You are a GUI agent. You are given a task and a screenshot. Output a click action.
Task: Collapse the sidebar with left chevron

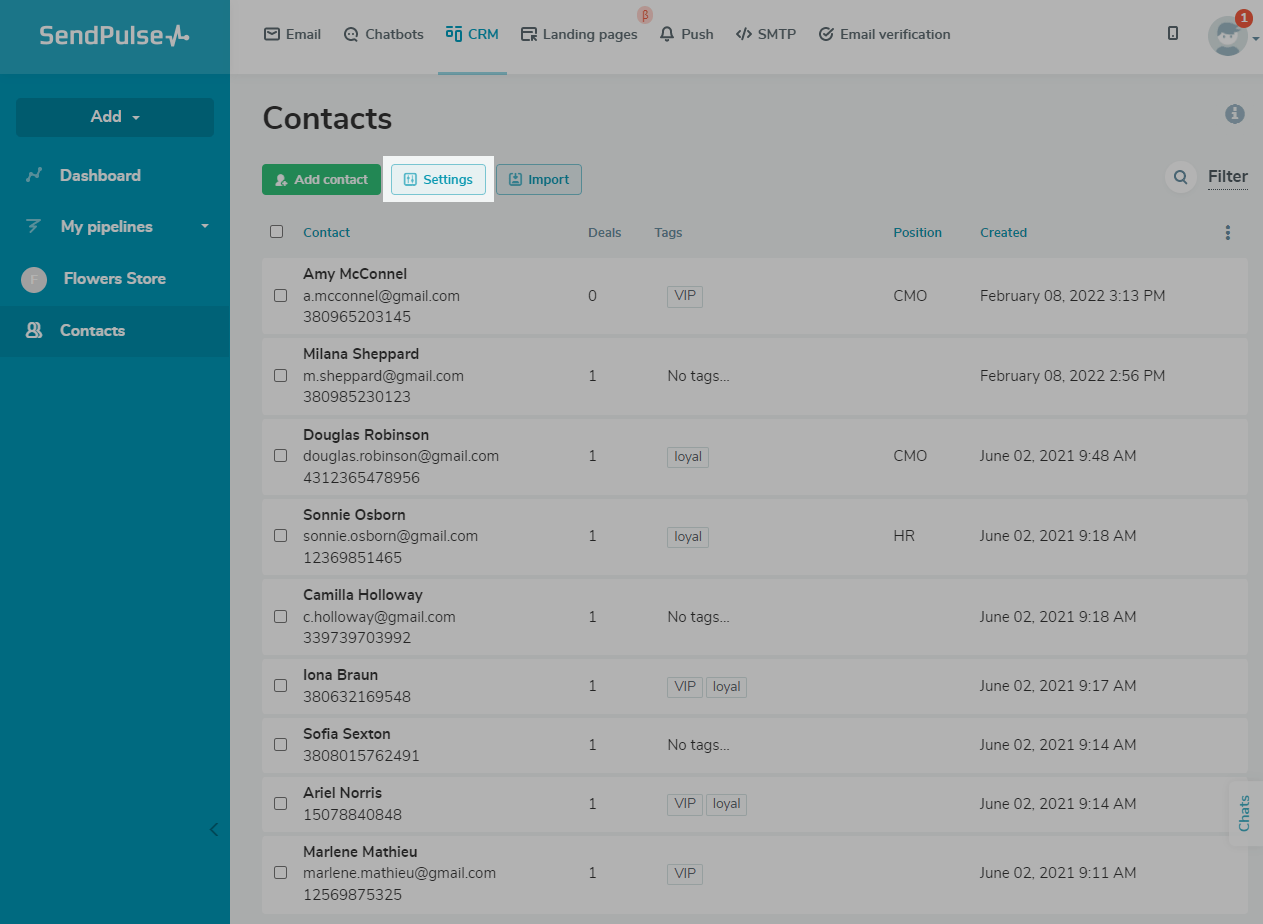click(213, 829)
